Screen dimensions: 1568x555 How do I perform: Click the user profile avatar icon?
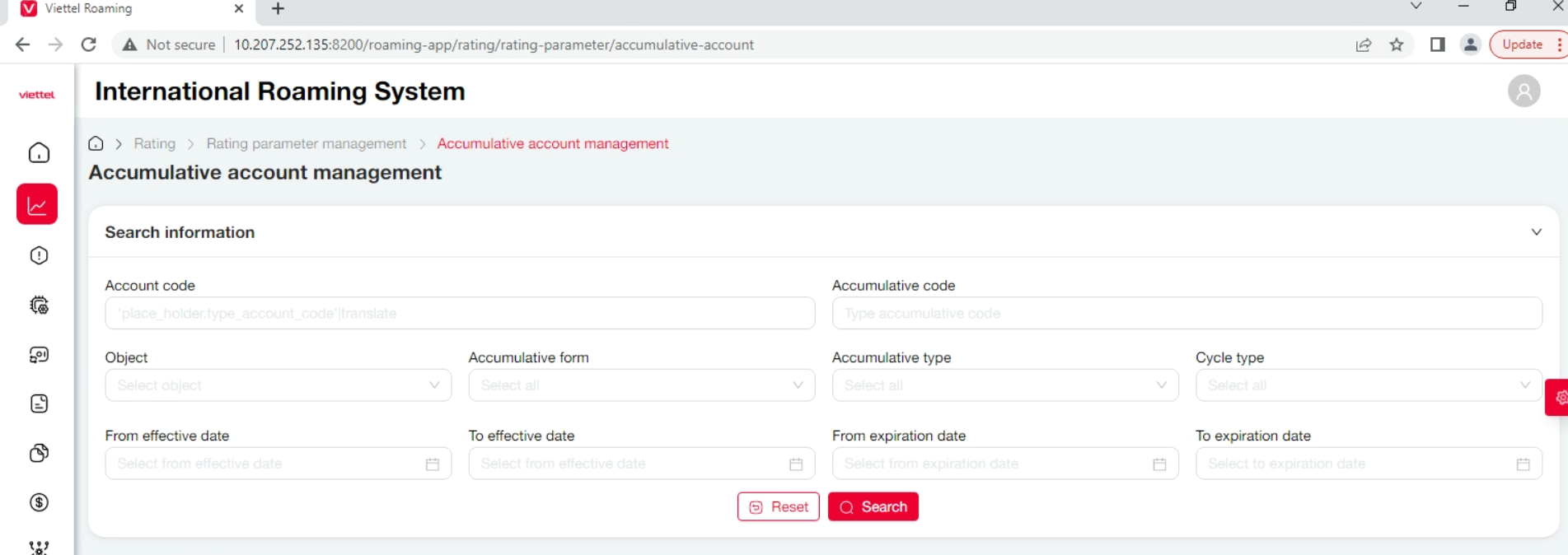(x=1524, y=91)
